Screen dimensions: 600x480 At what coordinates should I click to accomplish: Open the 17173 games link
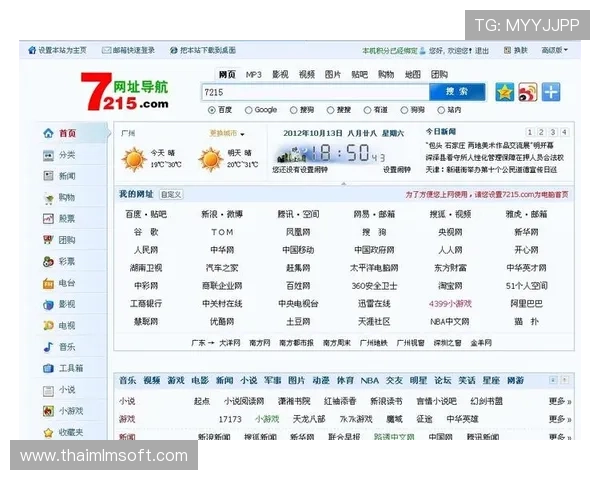[230, 420]
